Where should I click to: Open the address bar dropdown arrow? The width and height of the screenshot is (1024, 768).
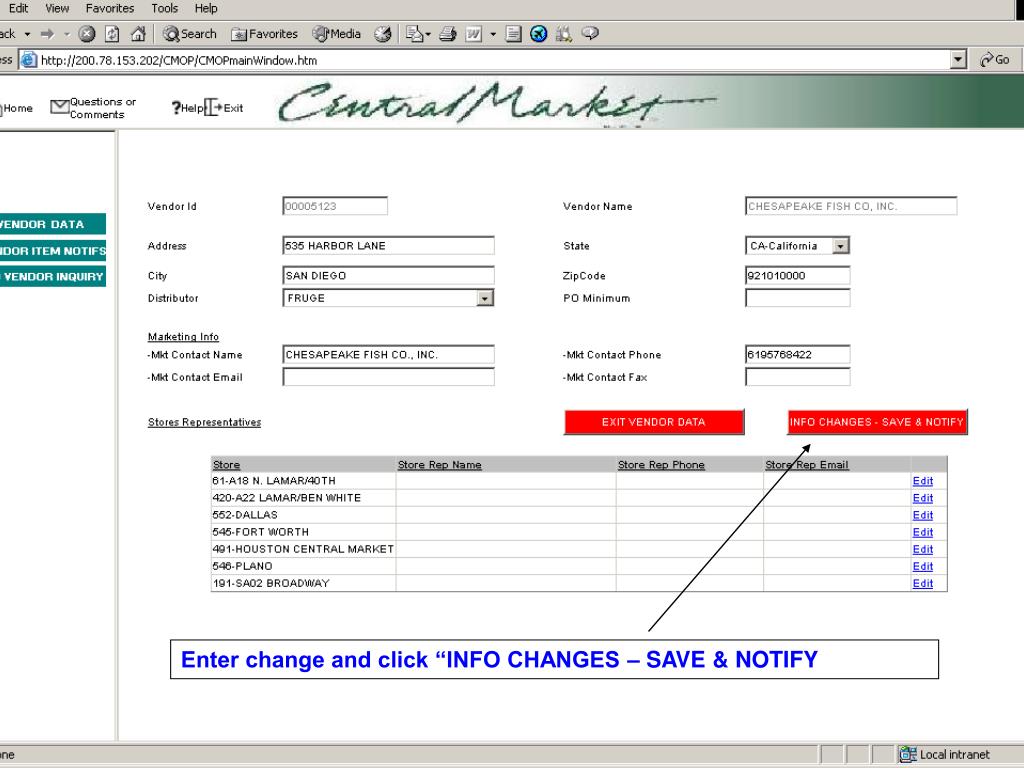click(958, 60)
